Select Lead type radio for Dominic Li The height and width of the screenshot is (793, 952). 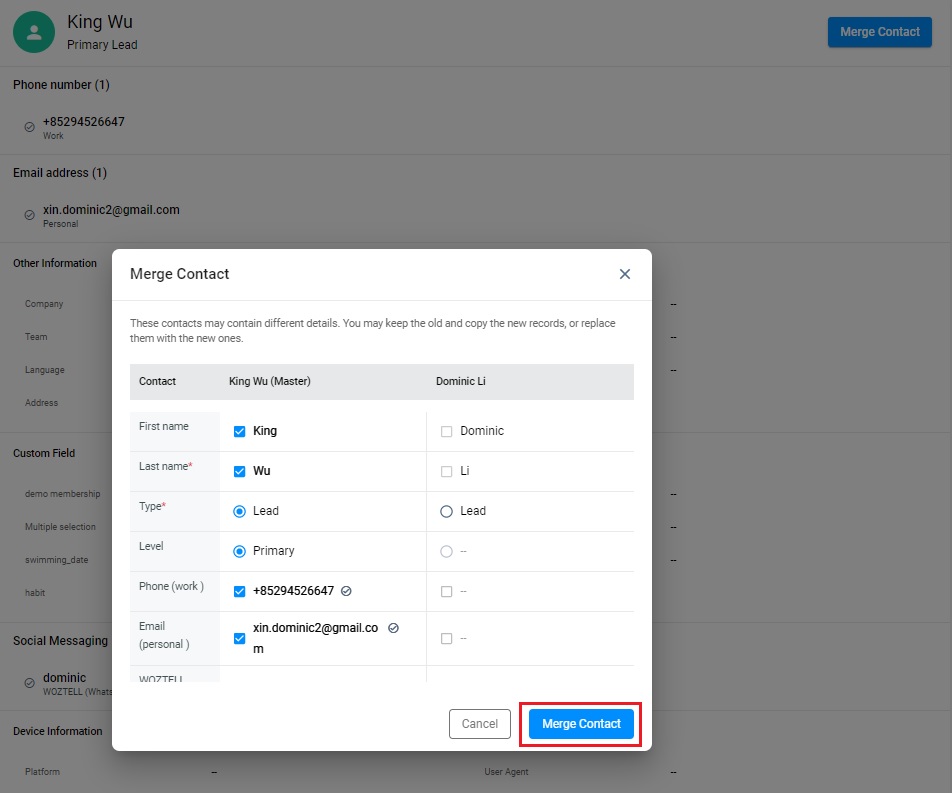click(447, 511)
